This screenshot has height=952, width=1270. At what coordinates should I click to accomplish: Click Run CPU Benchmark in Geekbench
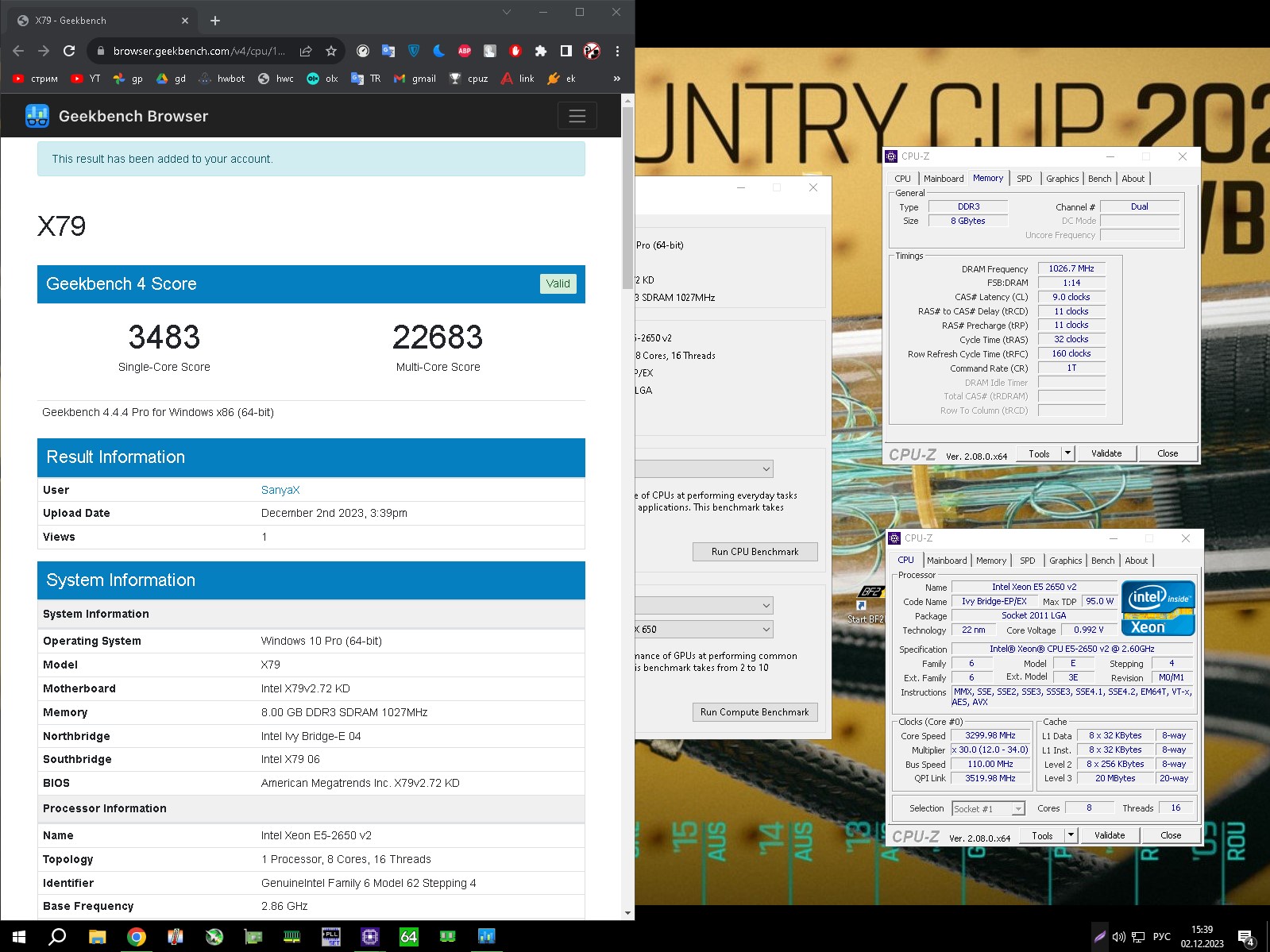click(x=755, y=552)
